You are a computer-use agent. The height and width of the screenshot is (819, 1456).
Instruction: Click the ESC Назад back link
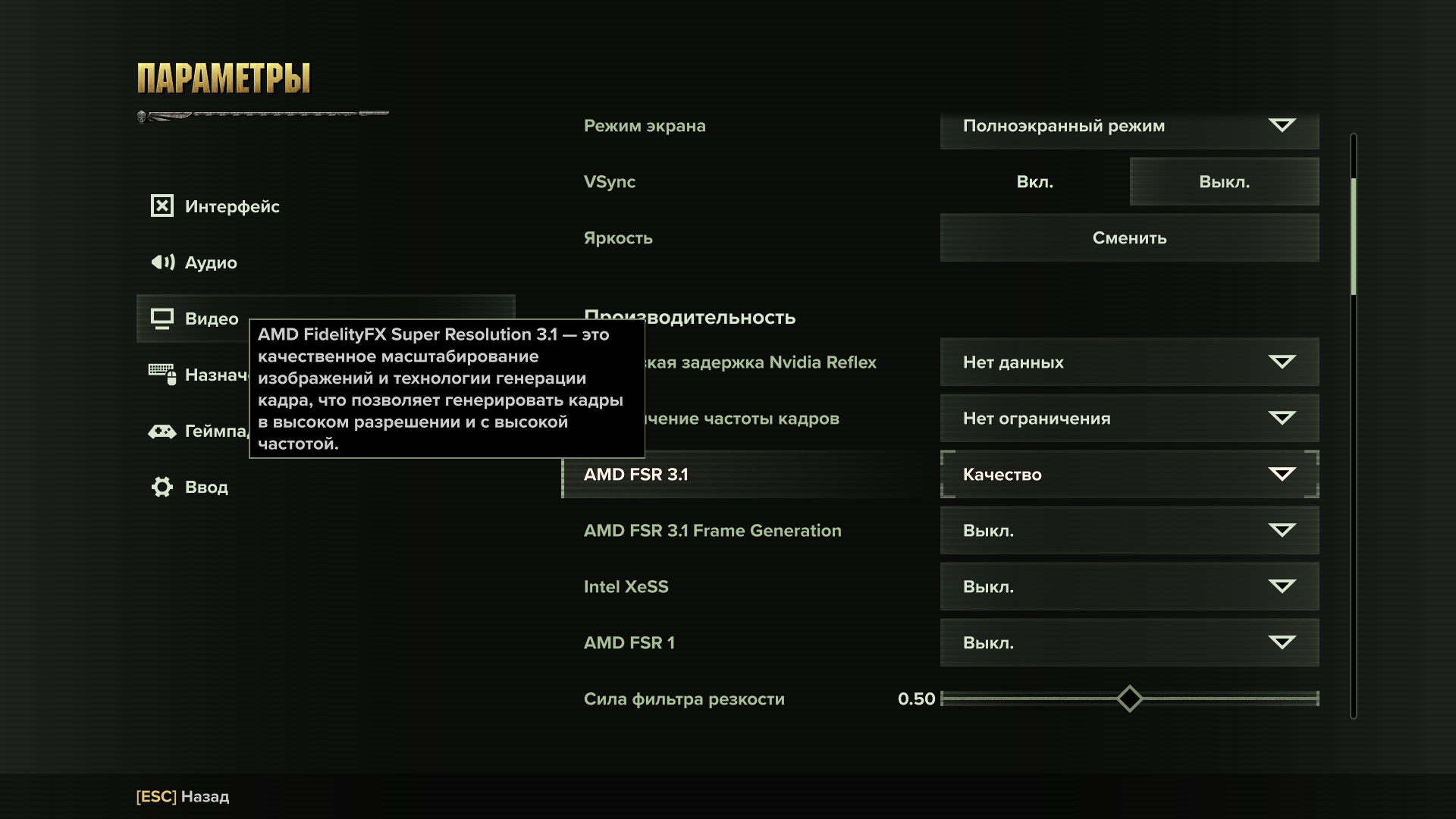183,796
